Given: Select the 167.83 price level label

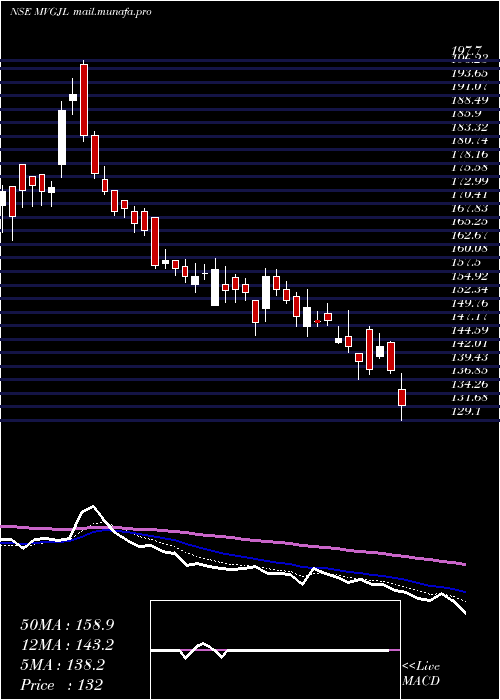Looking at the screenshot, I should (x=469, y=208).
